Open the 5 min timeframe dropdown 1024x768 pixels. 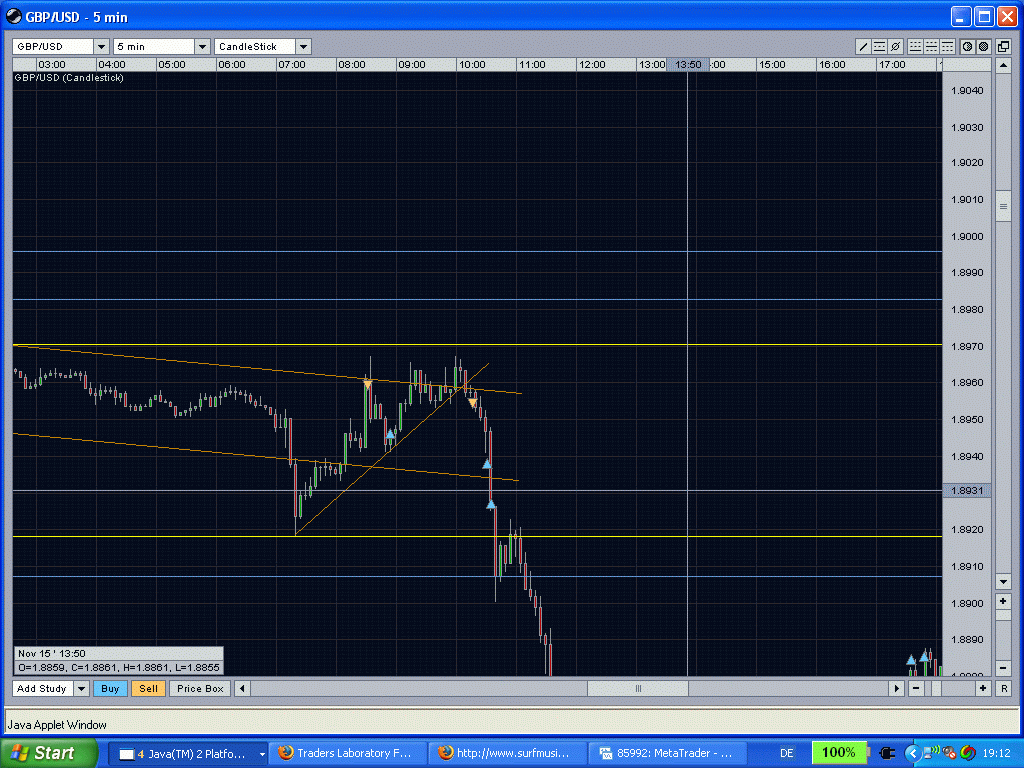[202, 46]
